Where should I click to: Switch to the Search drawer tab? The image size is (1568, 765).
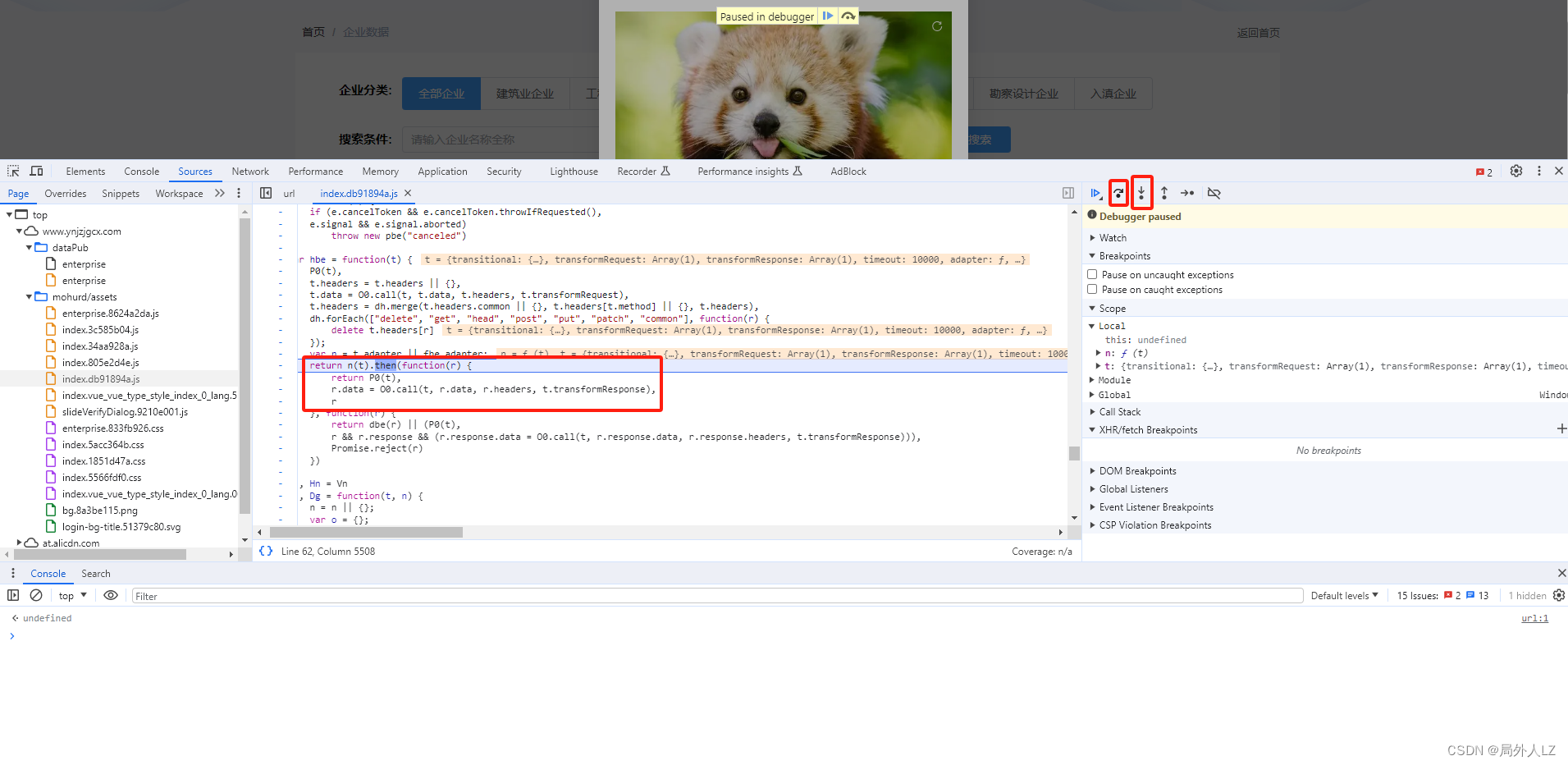tap(96, 573)
